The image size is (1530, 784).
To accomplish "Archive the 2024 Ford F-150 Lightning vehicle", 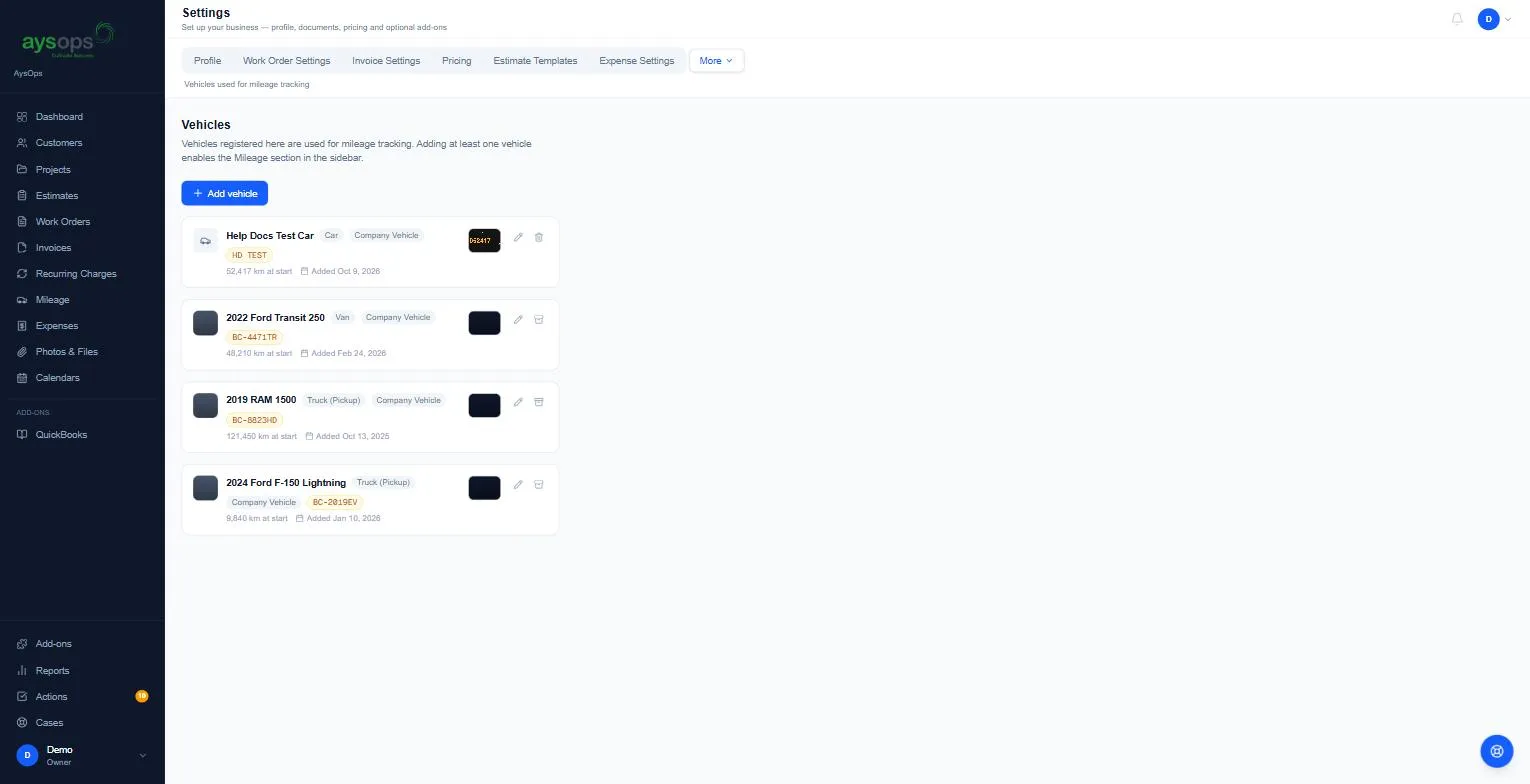I will tap(539, 485).
